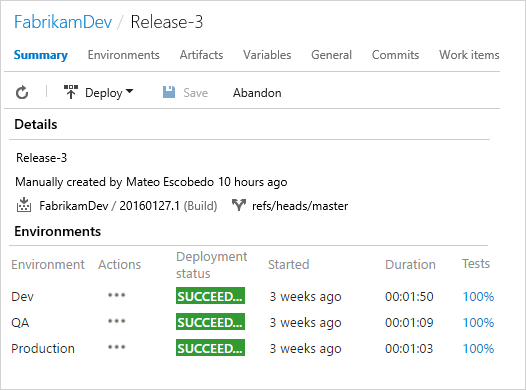Image resolution: width=526 pixels, height=390 pixels.
Task: Open the Work items tab
Action: click(469, 55)
